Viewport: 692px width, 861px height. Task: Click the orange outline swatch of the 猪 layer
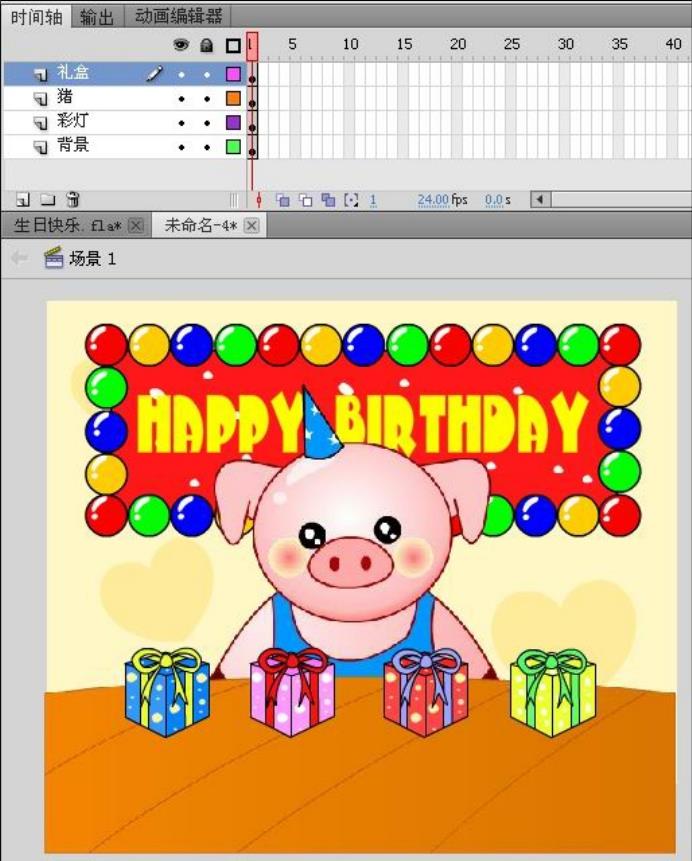[x=233, y=98]
